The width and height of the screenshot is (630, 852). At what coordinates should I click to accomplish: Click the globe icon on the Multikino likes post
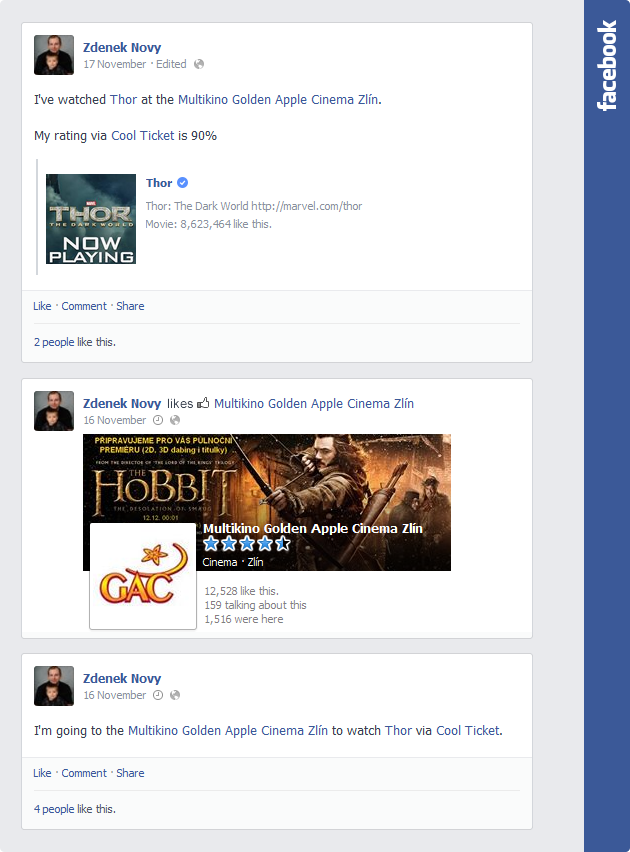pos(175,420)
